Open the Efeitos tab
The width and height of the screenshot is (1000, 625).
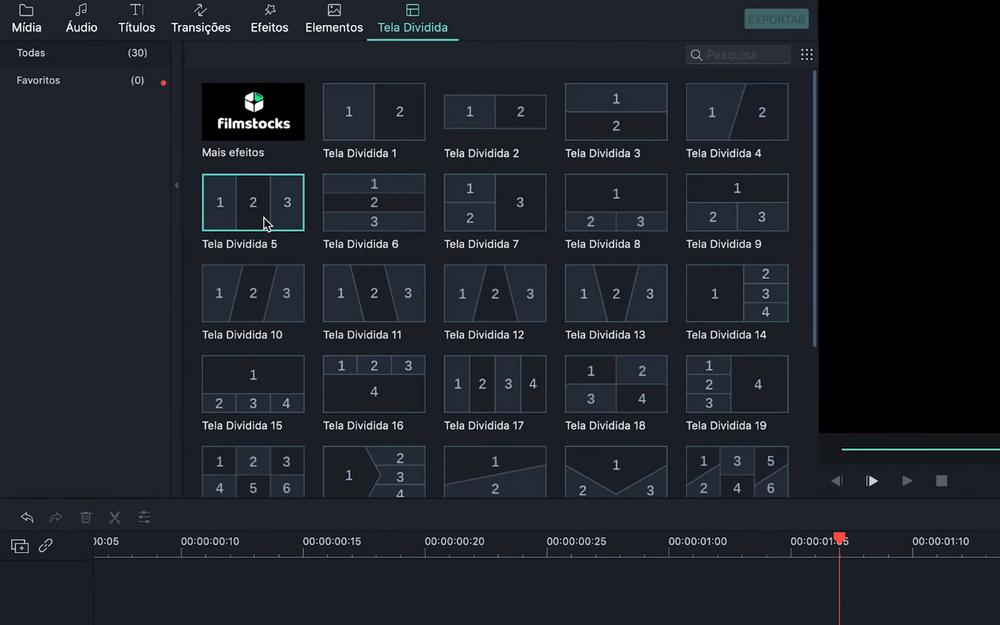coord(269,19)
